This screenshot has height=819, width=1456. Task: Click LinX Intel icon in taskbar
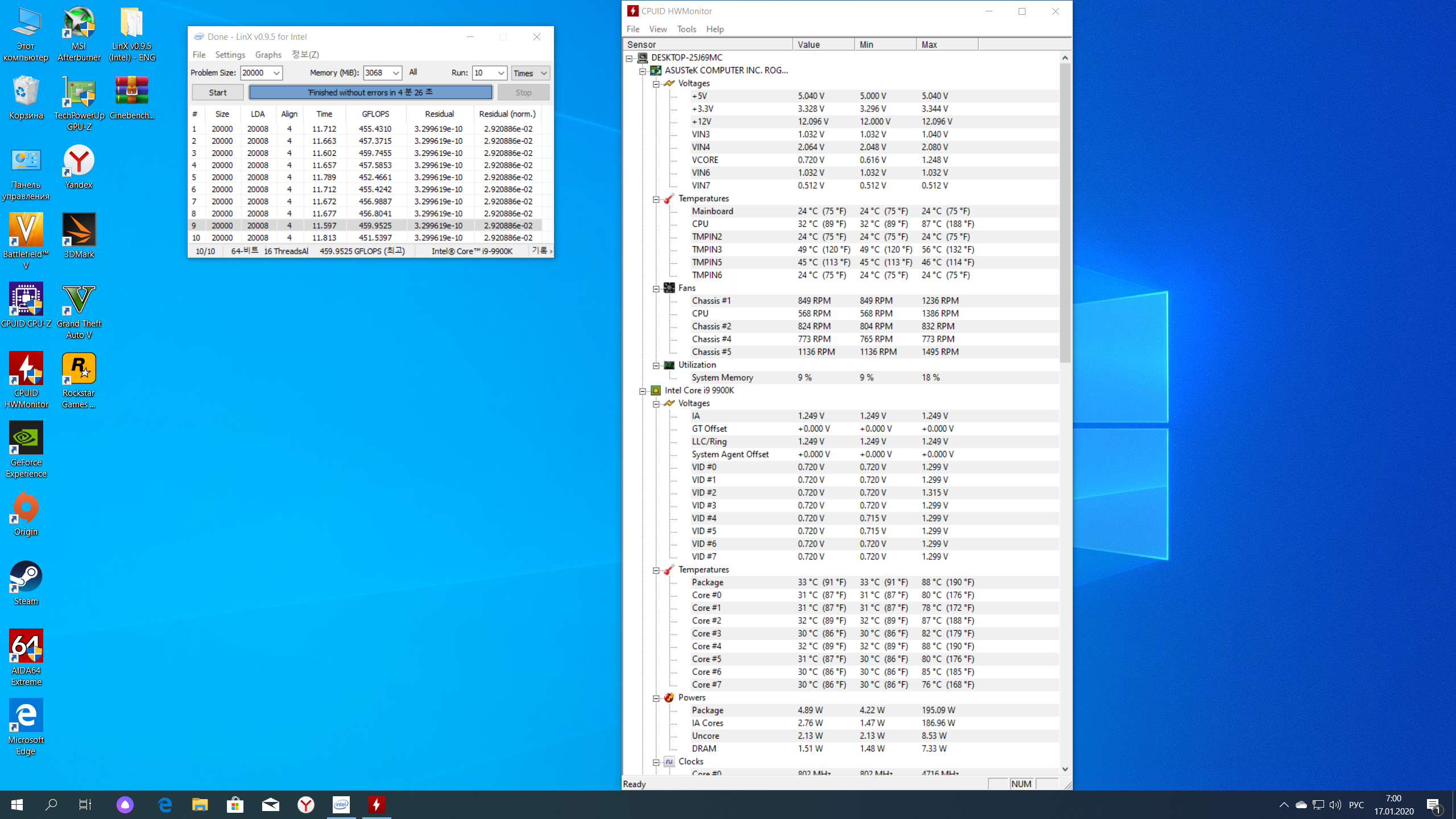click(x=341, y=804)
